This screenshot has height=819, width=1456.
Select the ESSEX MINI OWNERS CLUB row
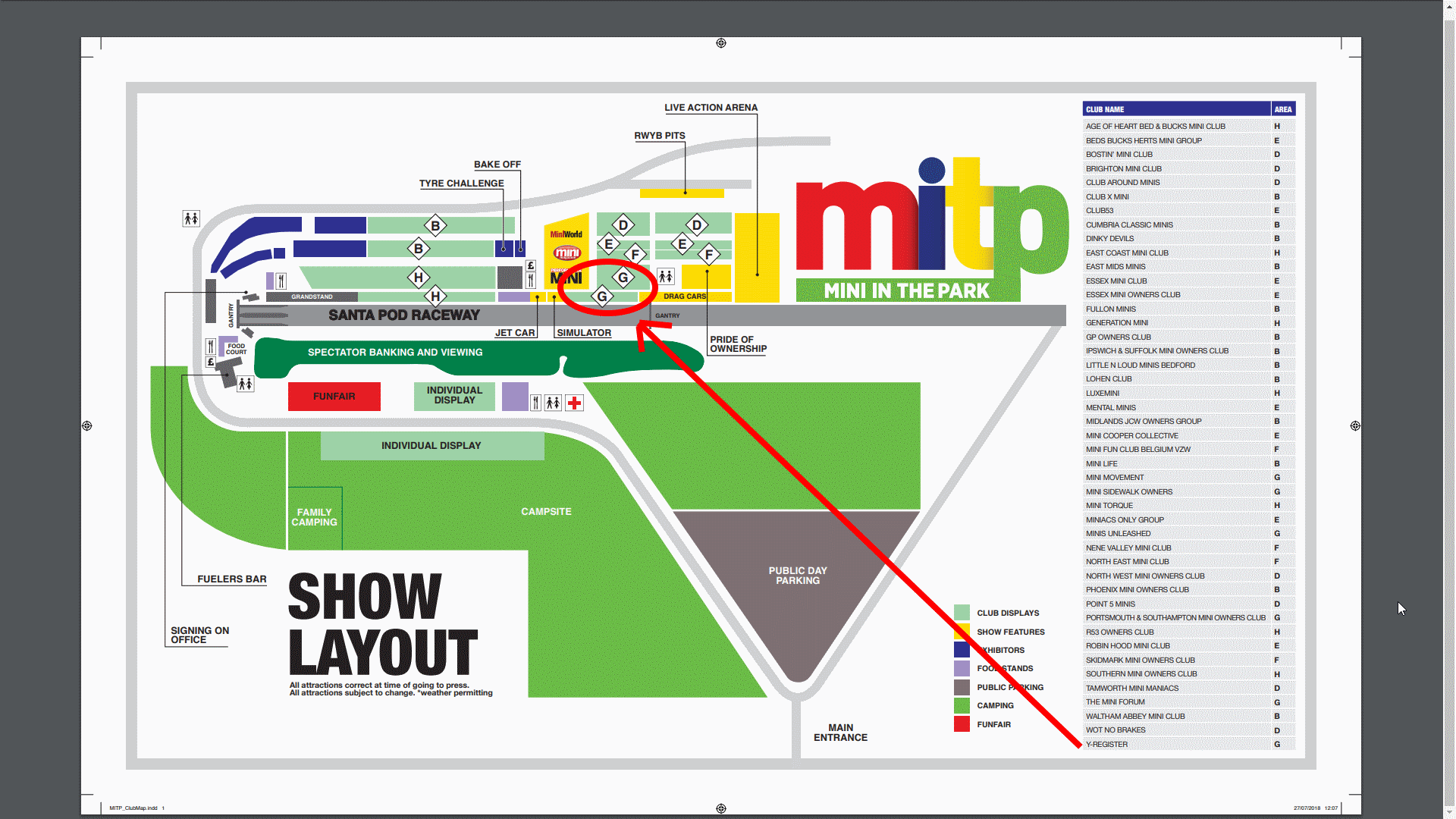tap(1188, 295)
